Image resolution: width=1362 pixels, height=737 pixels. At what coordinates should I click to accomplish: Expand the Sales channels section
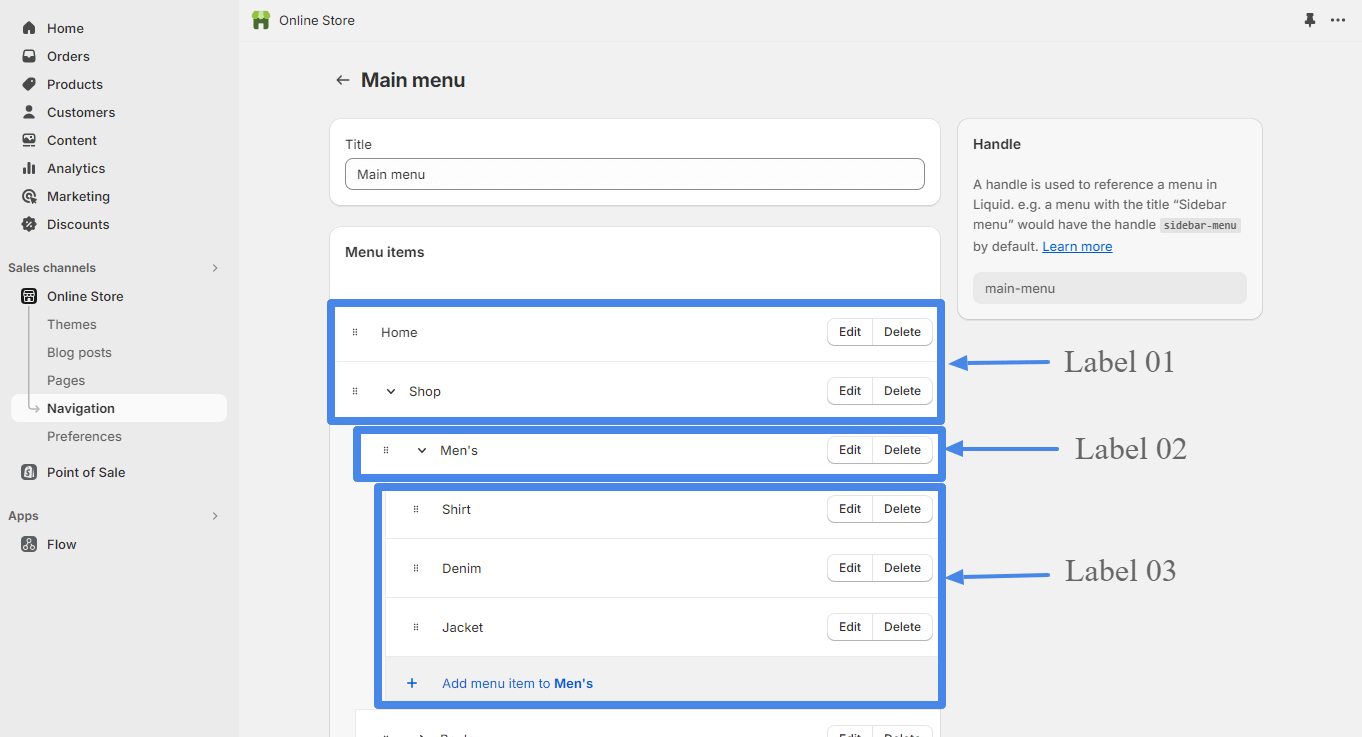(215, 268)
